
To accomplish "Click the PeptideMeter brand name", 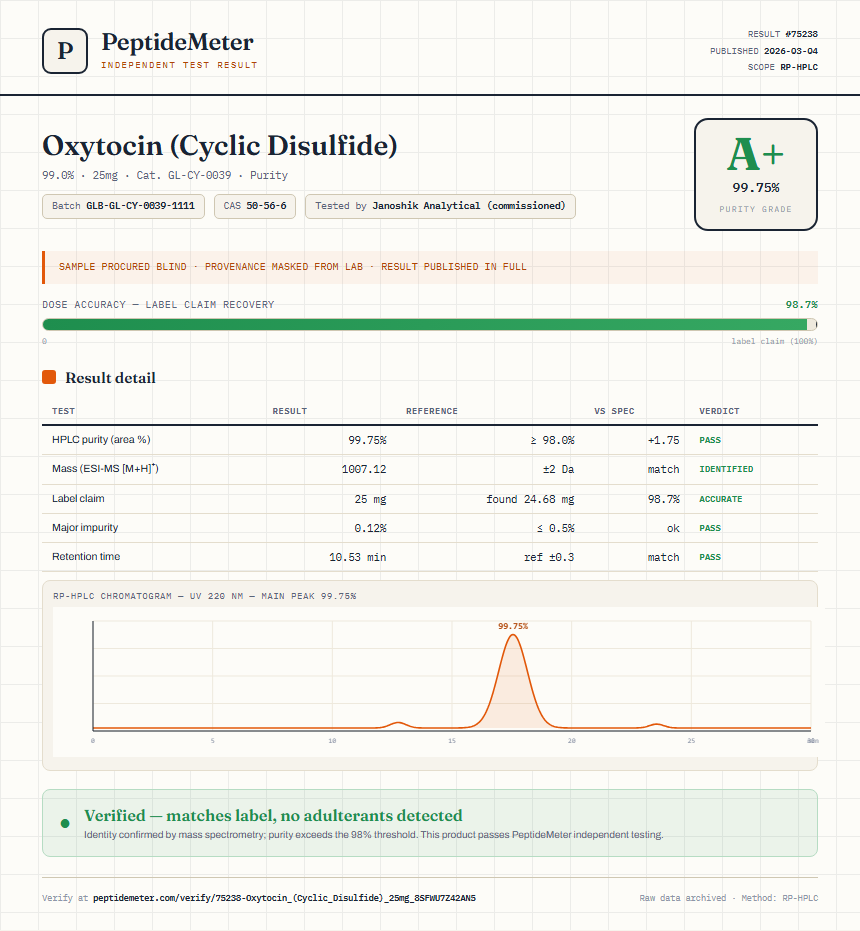I will click(178, 42).
